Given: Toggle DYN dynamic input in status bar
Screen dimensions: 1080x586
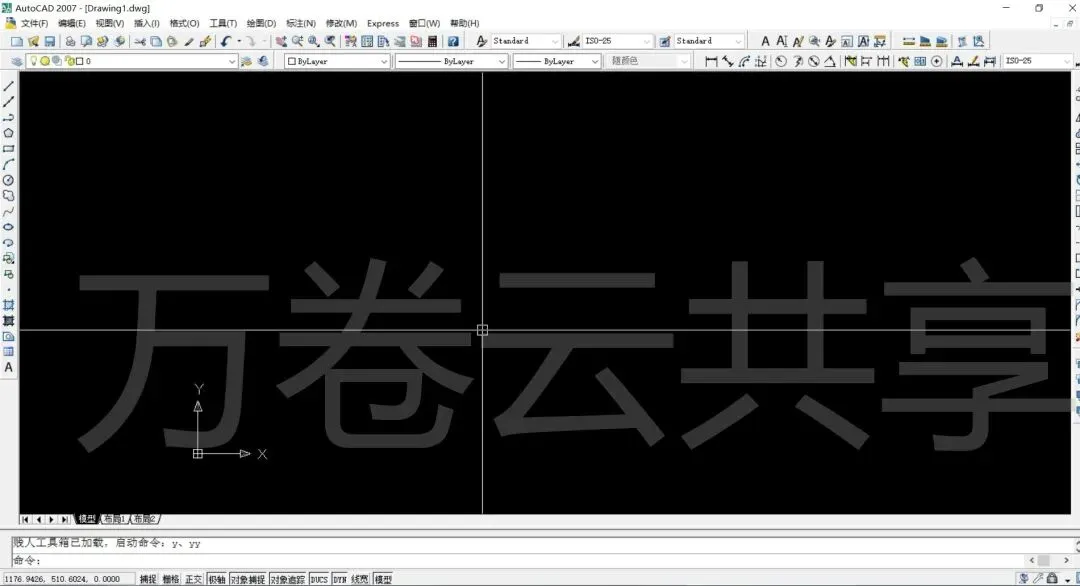Looking at the screenshot, I should pyautogui.click(x=340, y=580).
